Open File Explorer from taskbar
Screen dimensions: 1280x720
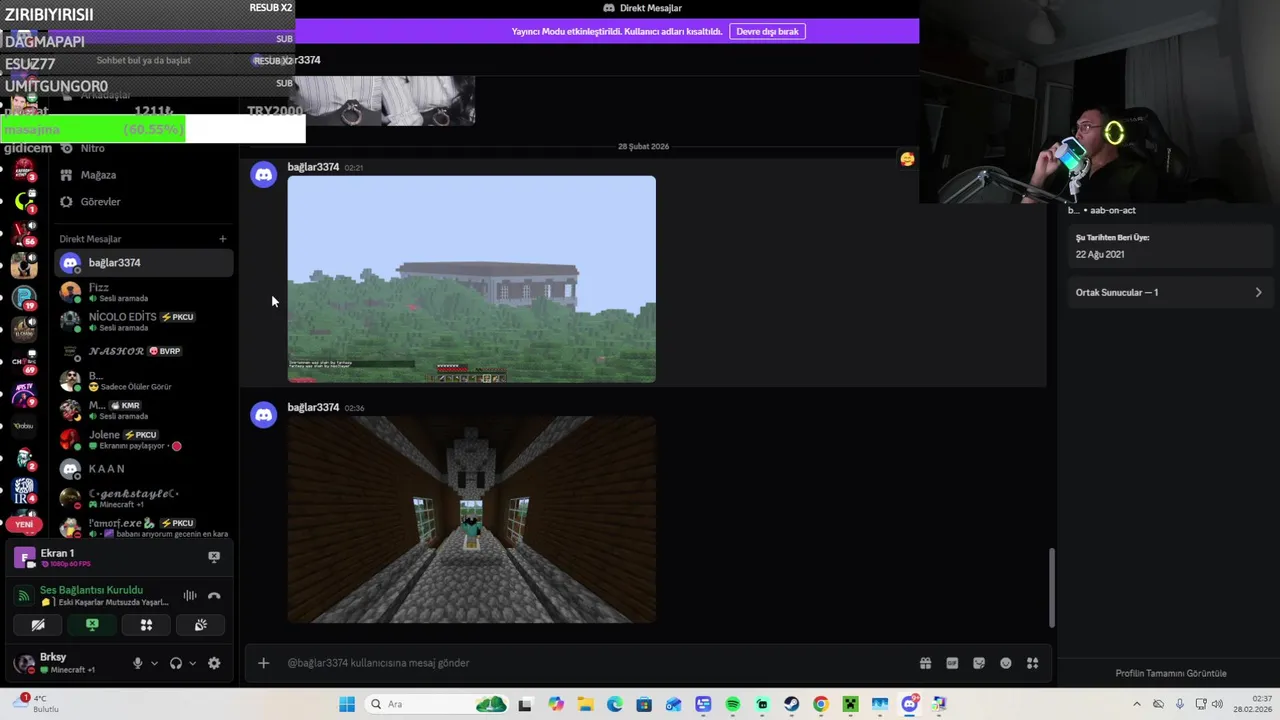(x=585, y=704)
